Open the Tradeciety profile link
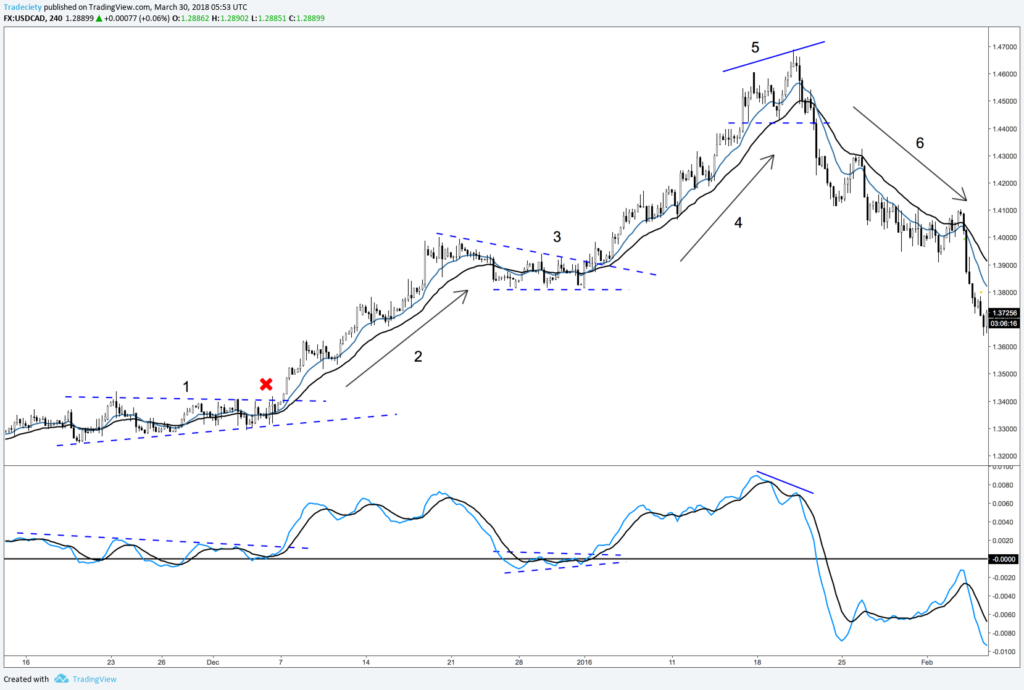 pyautogui.click(x=23, y=7)
